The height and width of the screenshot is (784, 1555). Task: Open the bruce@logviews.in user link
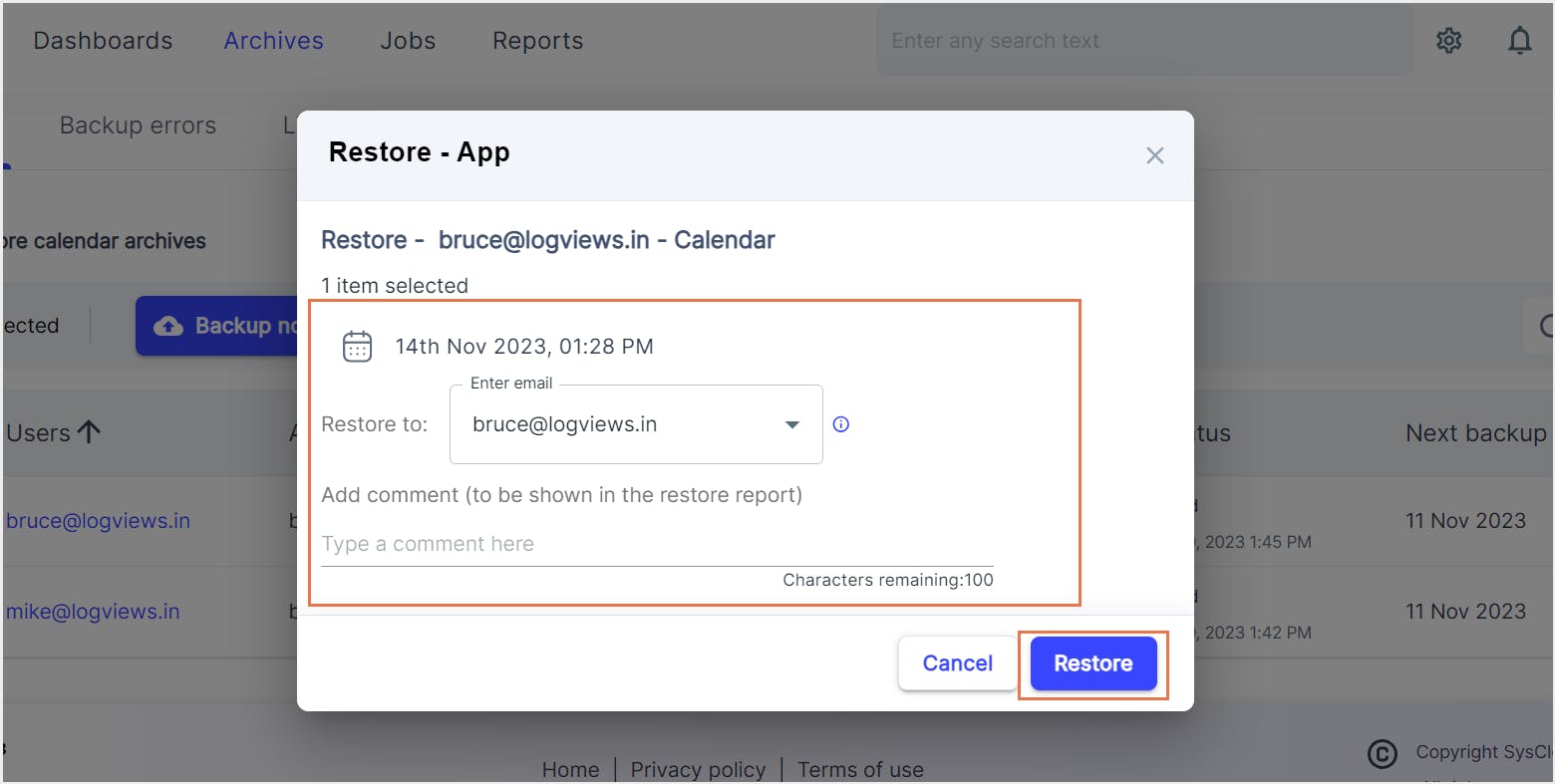pos(98,521)
